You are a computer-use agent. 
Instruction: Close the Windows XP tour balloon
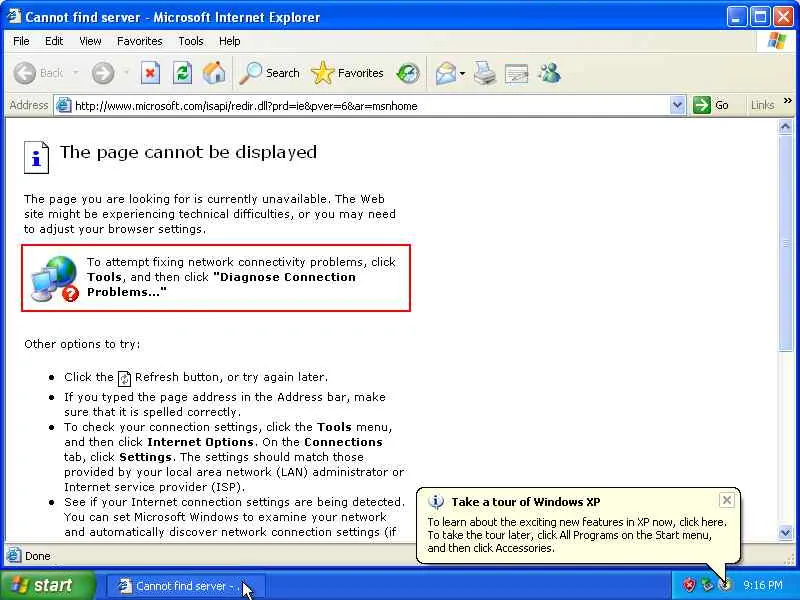coord(727,500)
